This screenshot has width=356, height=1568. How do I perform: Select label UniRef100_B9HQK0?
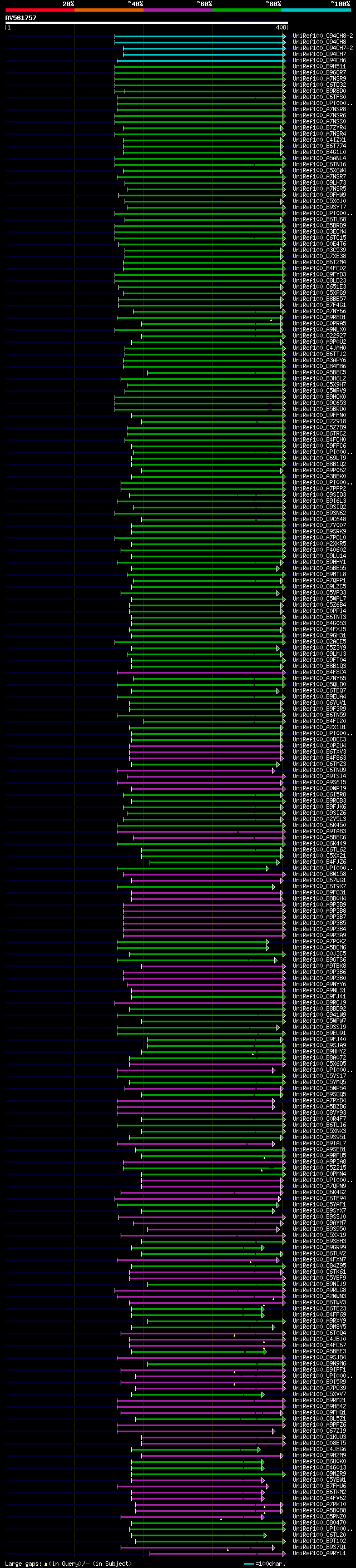click(319, 397)
